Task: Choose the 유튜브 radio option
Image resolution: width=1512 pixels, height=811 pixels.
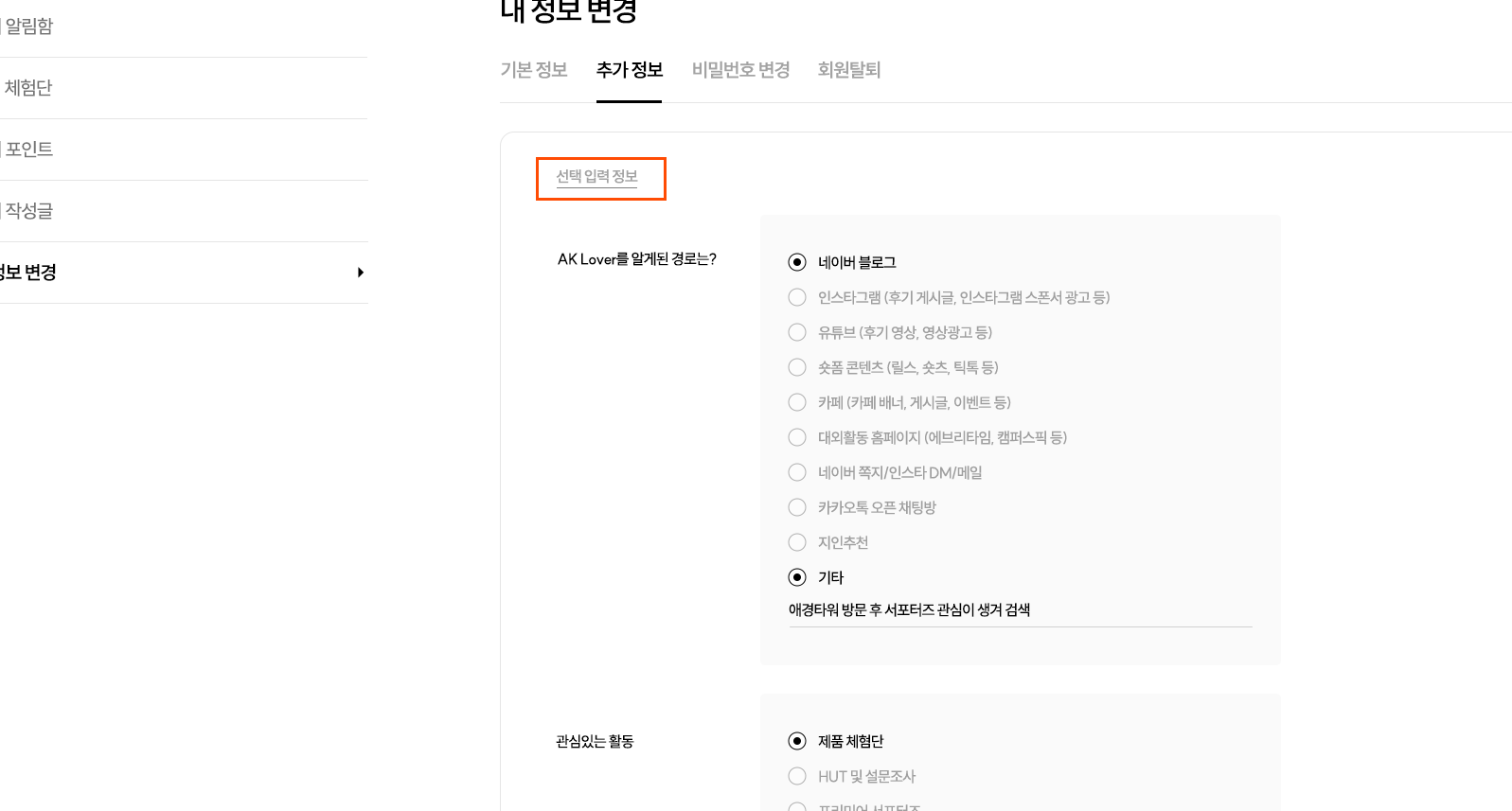Action: 797,332
